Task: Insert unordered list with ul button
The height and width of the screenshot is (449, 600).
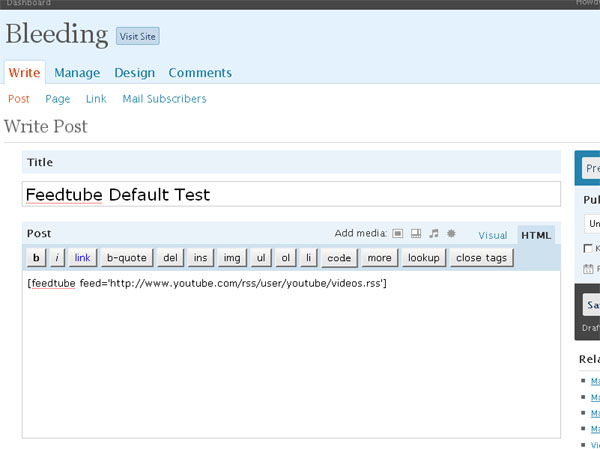Action: pos(261,258)
